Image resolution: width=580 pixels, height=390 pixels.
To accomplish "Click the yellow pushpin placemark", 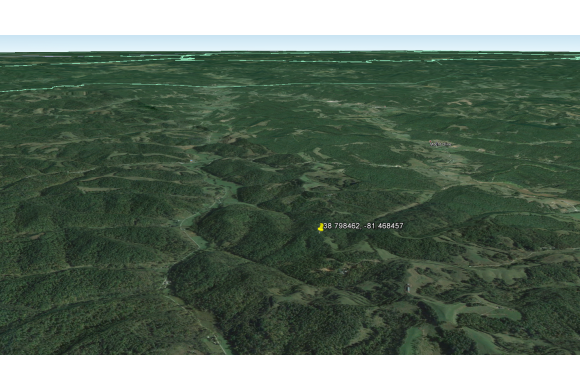I will pyautogui.click(x=321, y=227).
